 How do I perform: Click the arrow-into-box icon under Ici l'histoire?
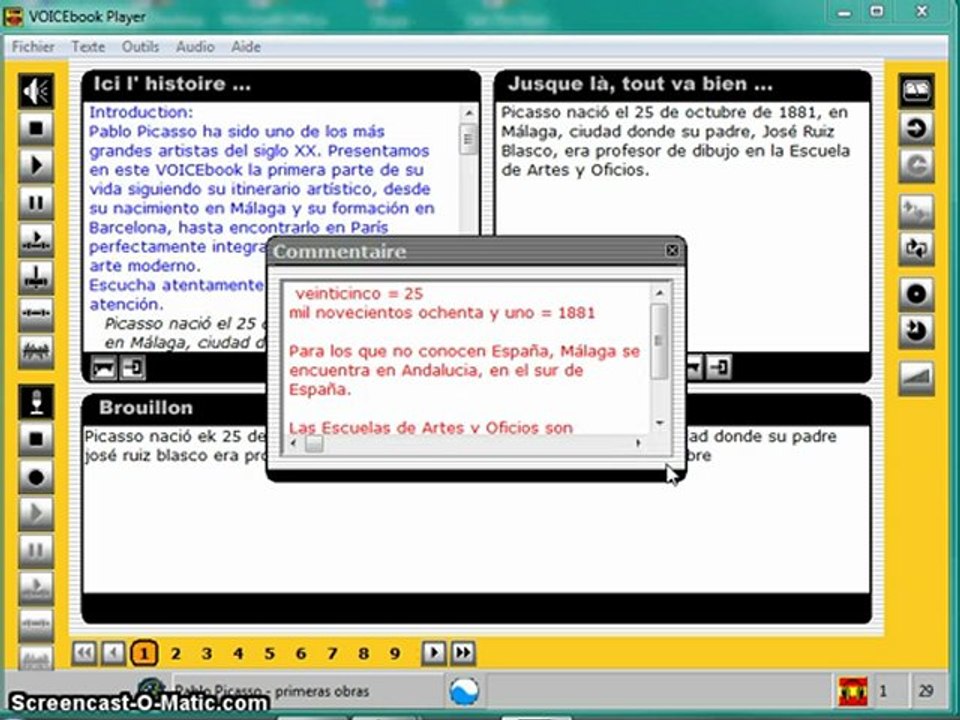132,368
